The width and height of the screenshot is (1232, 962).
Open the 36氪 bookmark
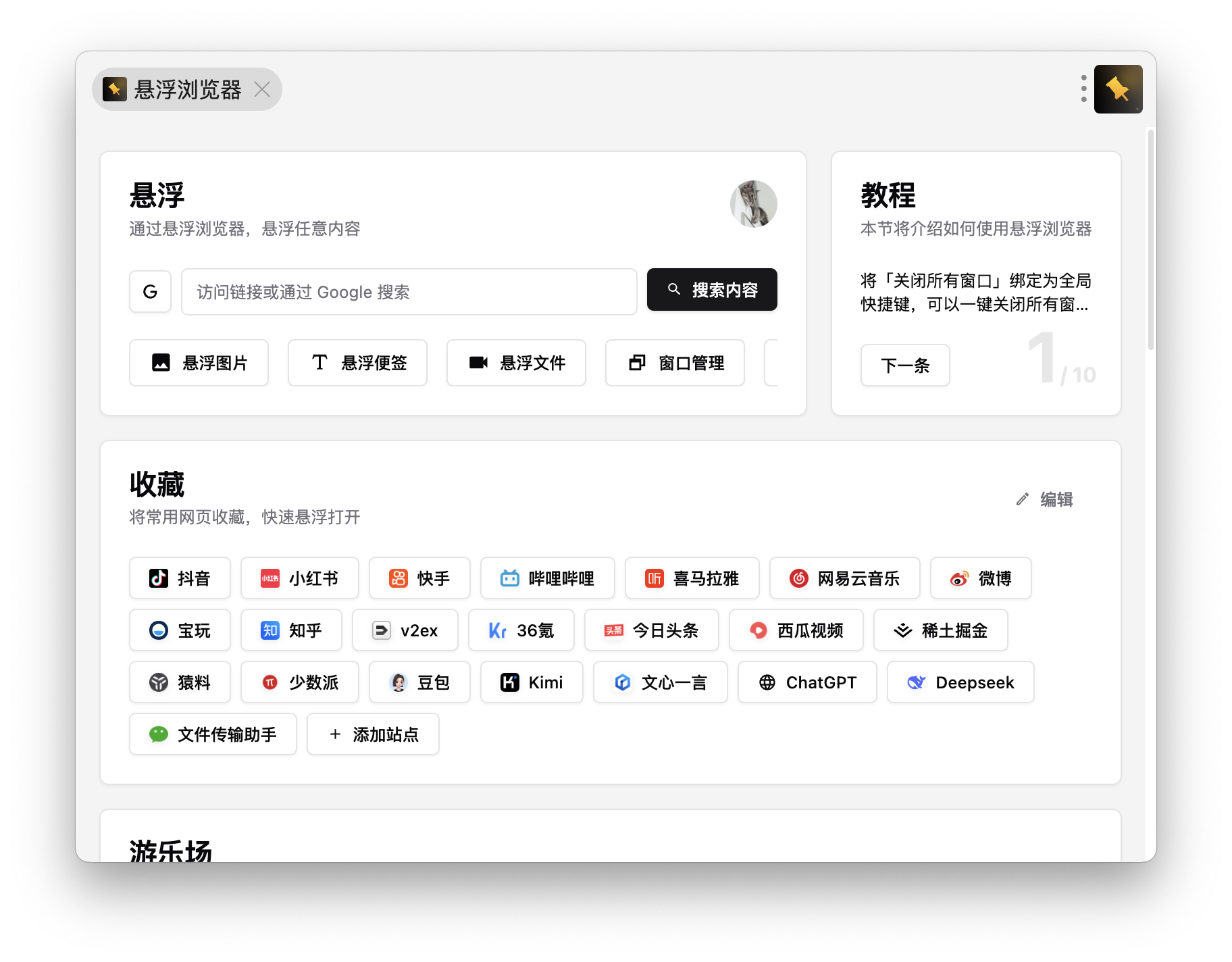click(x=521, y=630)
